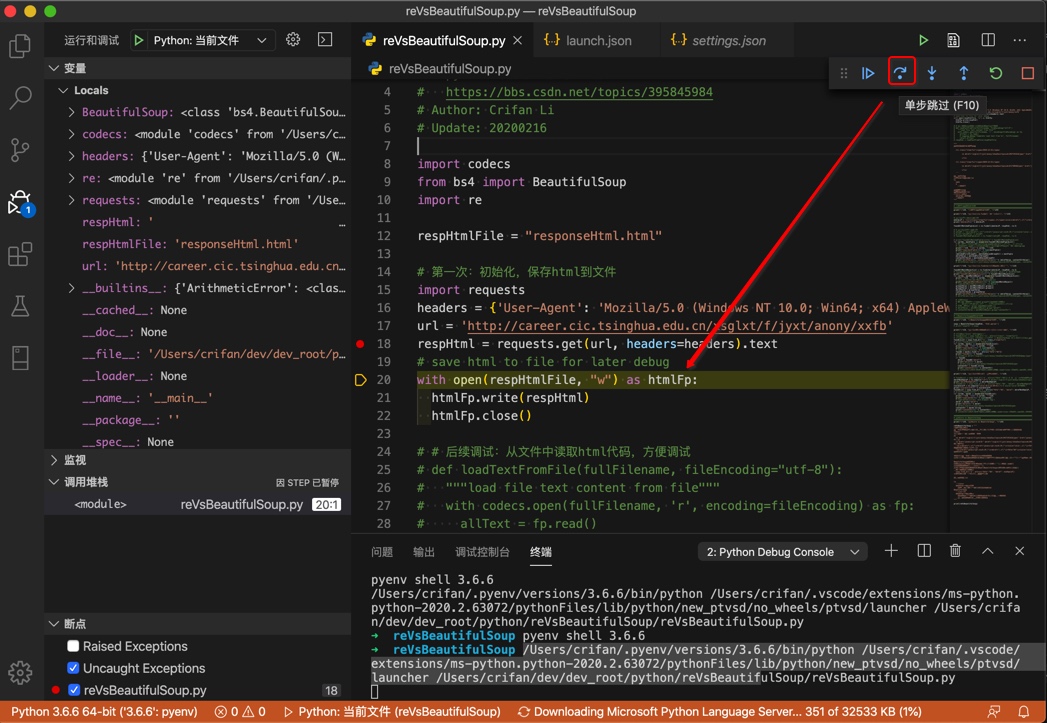Close the reVsBeautifulSoup.py tab

pos(517,41)
